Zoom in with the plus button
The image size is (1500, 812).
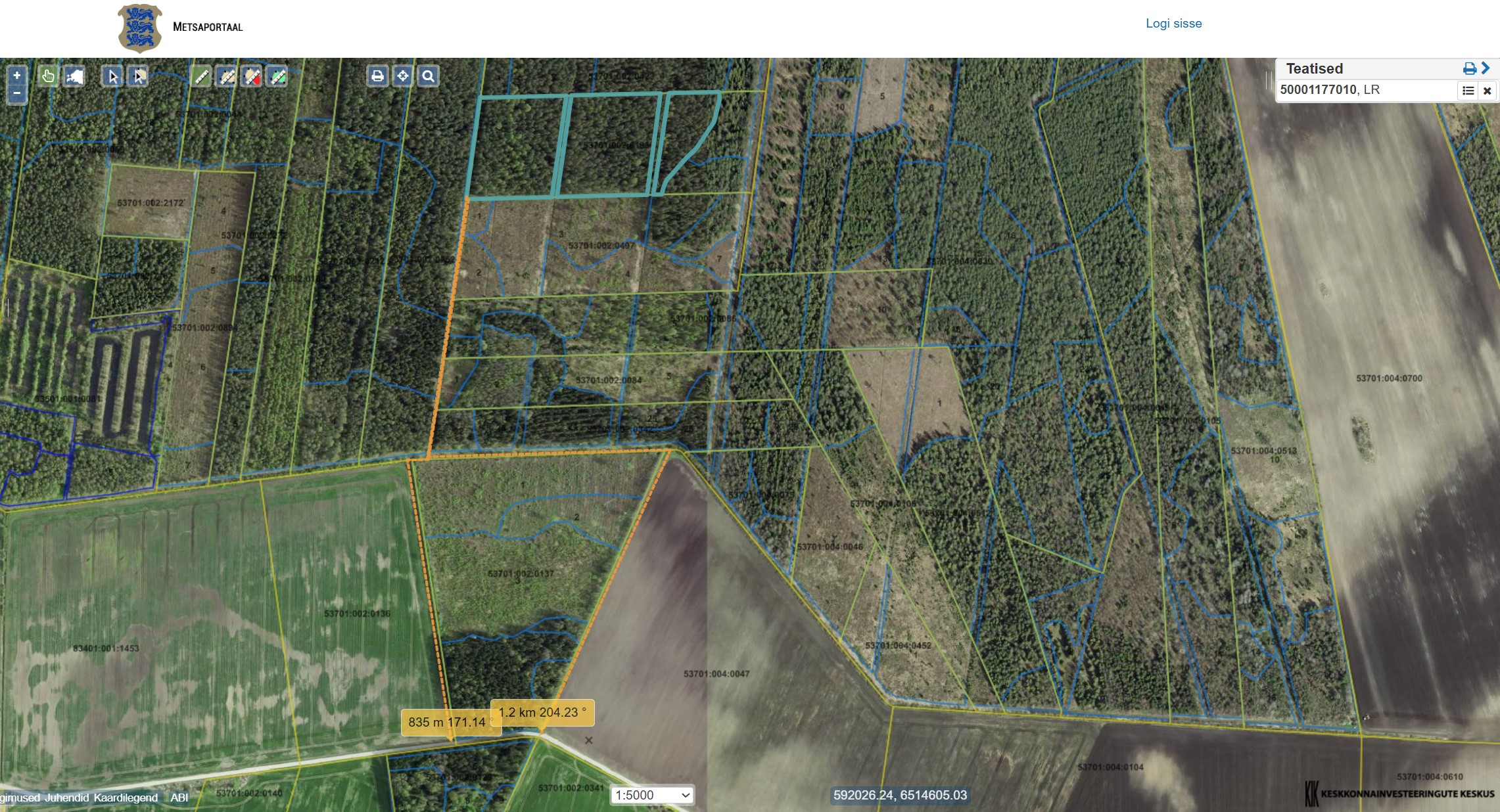(x=17, y=76)
